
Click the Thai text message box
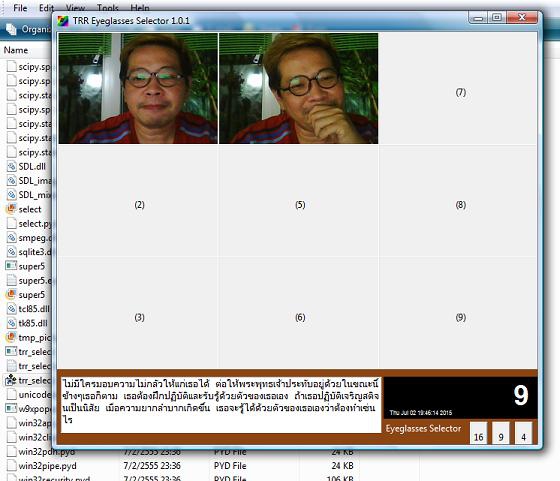click(x=221, y=405)
